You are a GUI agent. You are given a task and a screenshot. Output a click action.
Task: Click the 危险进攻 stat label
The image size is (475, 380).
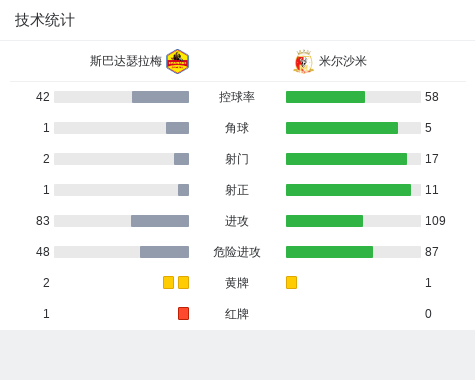point(237,252)
